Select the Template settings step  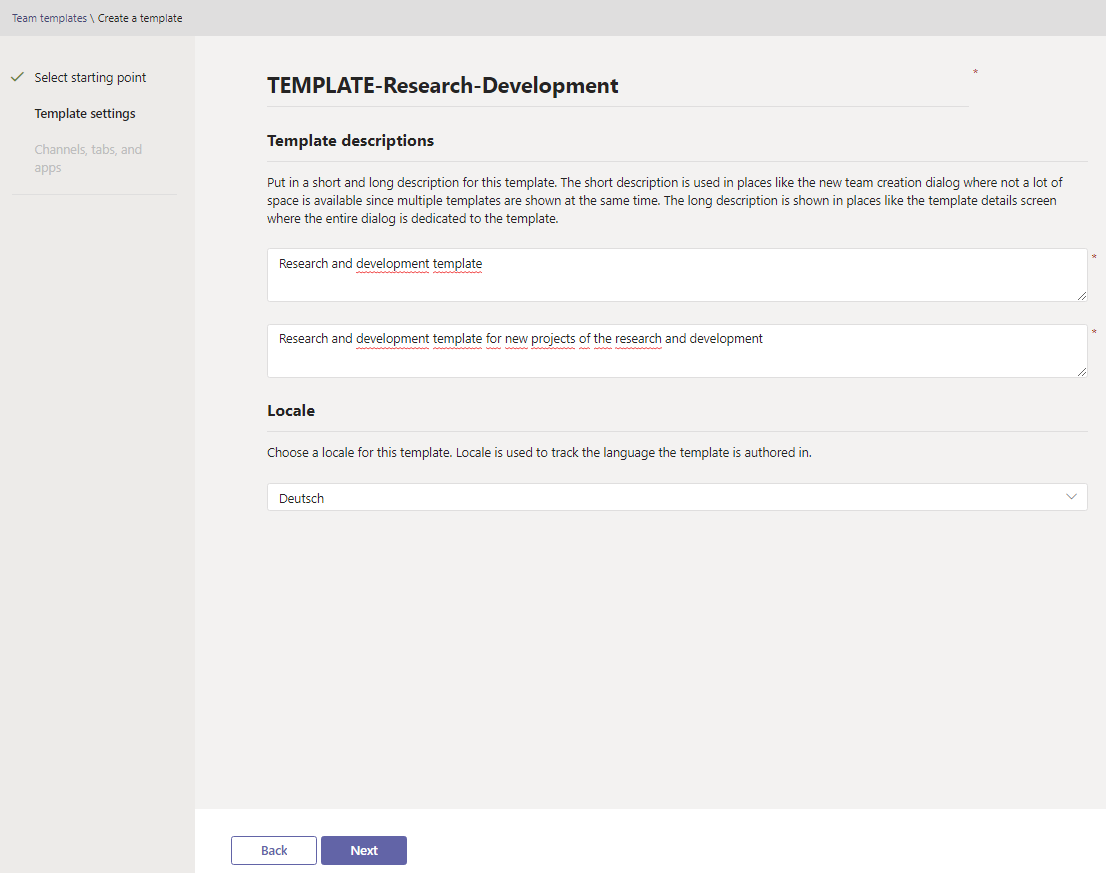pos(85,114)
